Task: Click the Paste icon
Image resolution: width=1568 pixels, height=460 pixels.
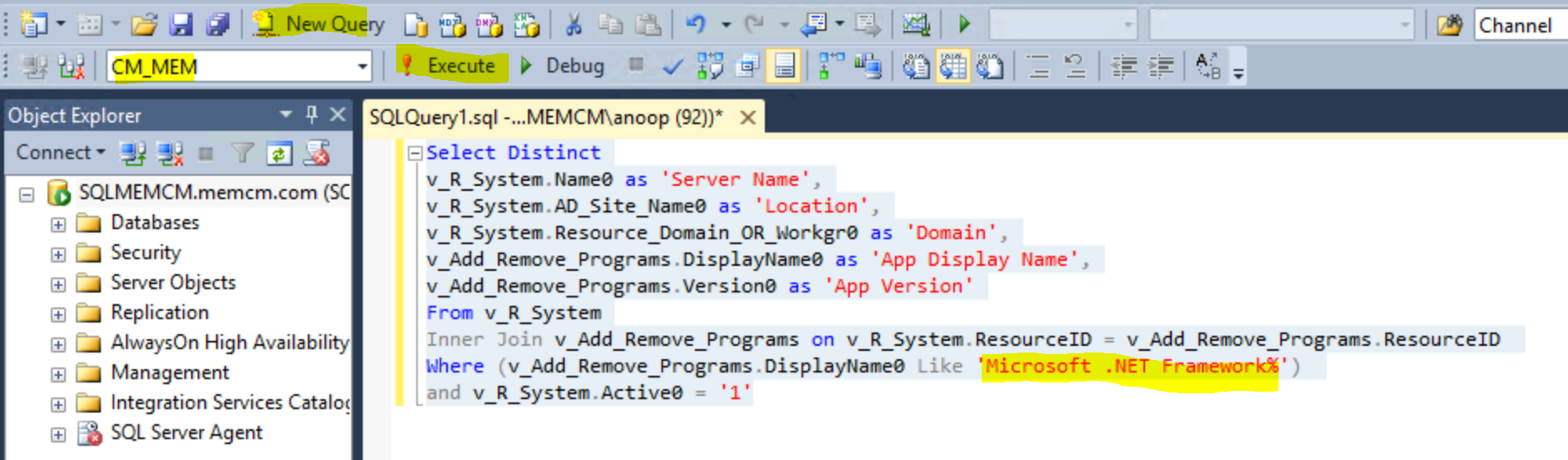Action: [x=647, y=25]
